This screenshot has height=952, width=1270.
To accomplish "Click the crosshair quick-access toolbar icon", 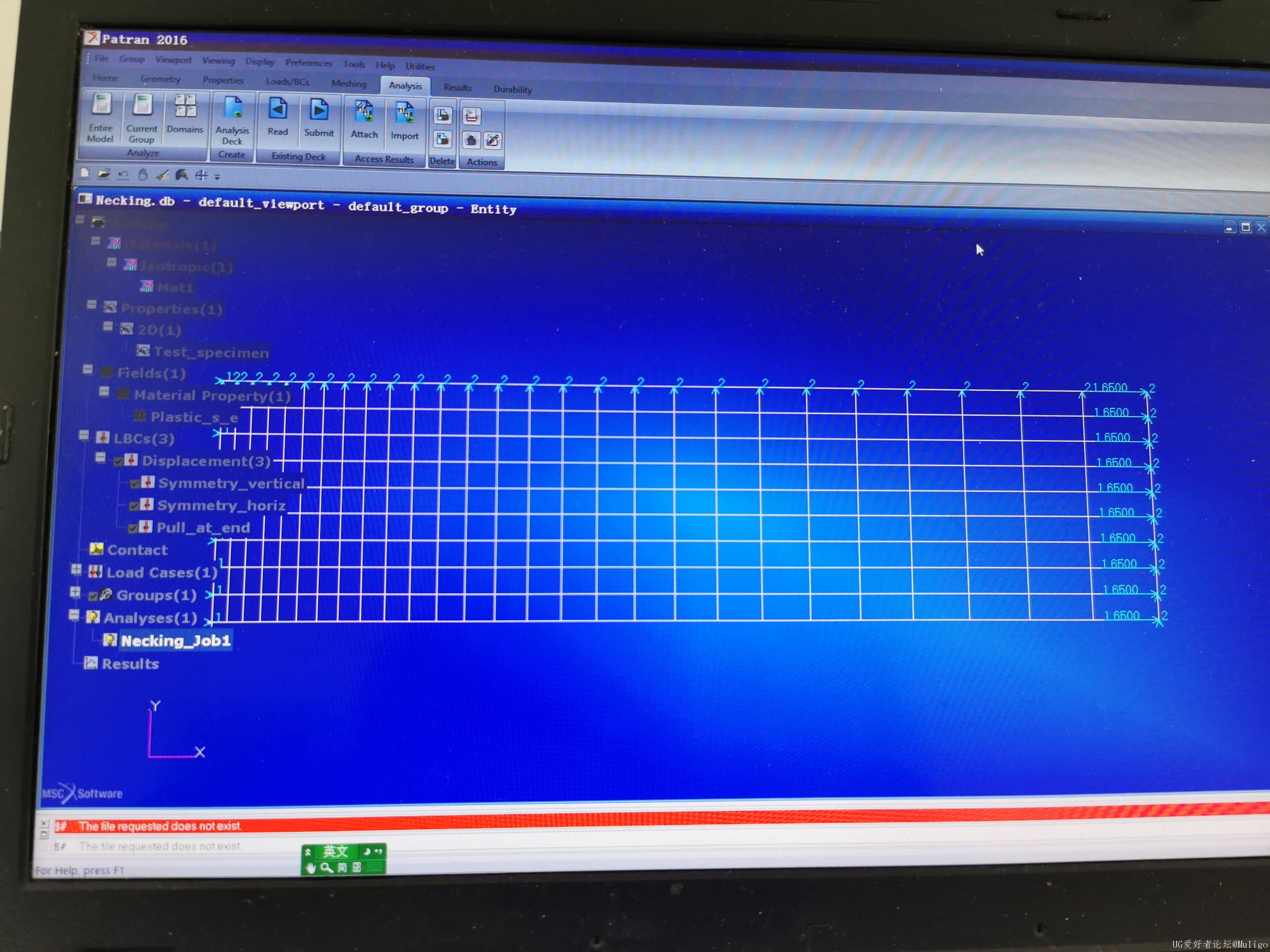I will point(201,176).
